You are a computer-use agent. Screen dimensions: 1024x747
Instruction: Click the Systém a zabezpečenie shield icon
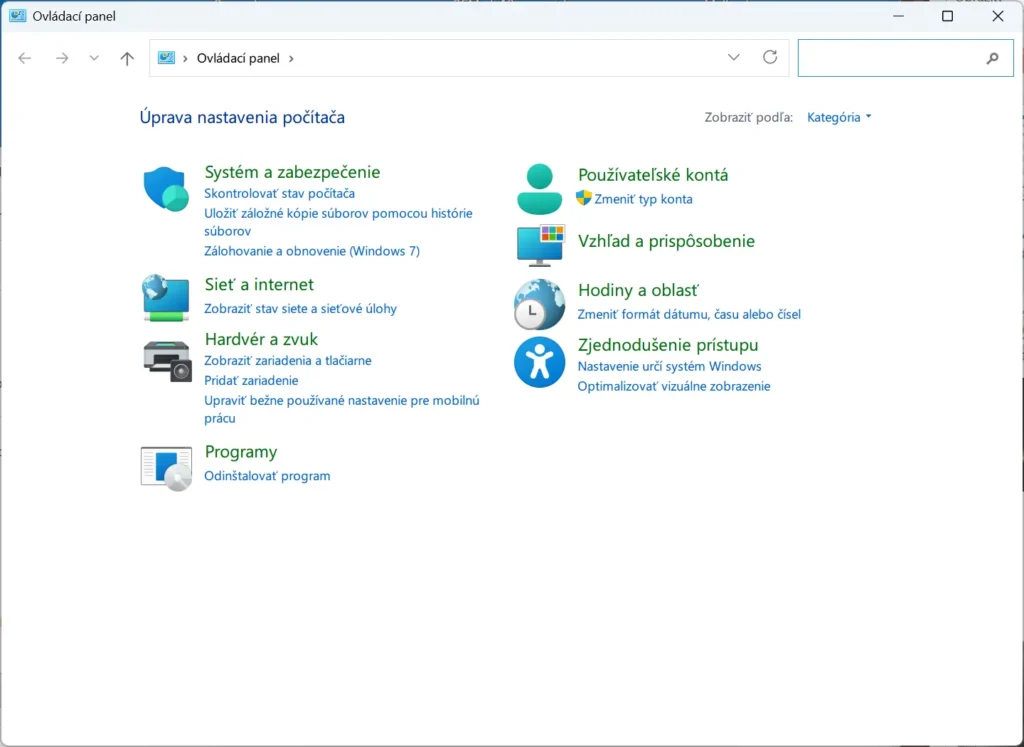pos(165,187)
